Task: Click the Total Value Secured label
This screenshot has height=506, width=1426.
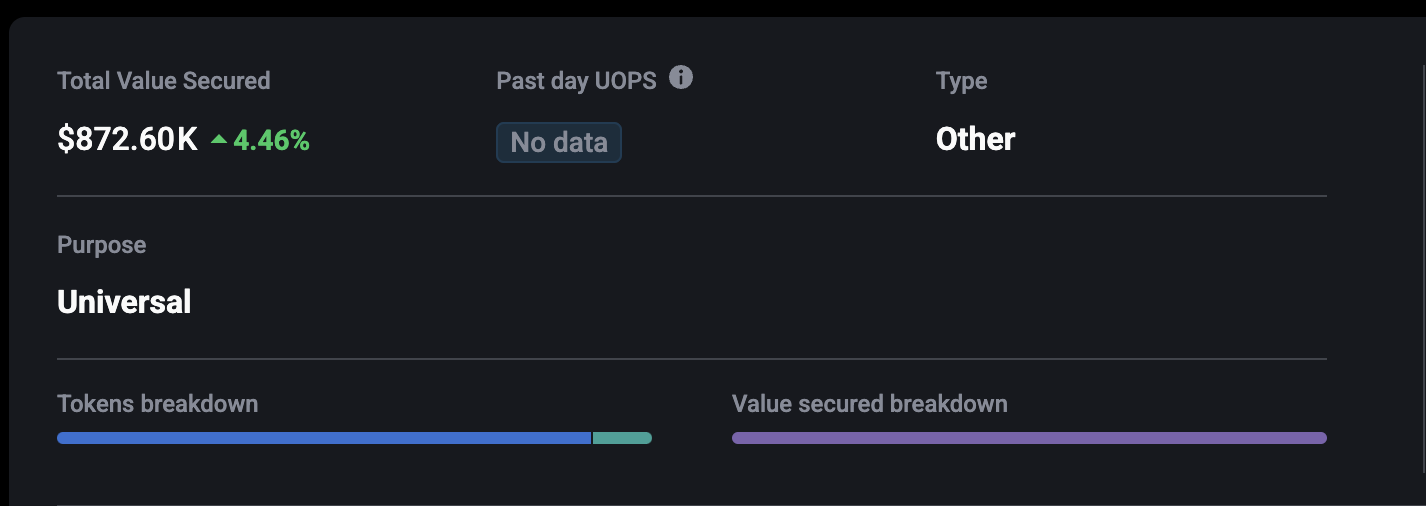Action: [x=164, y=81]
